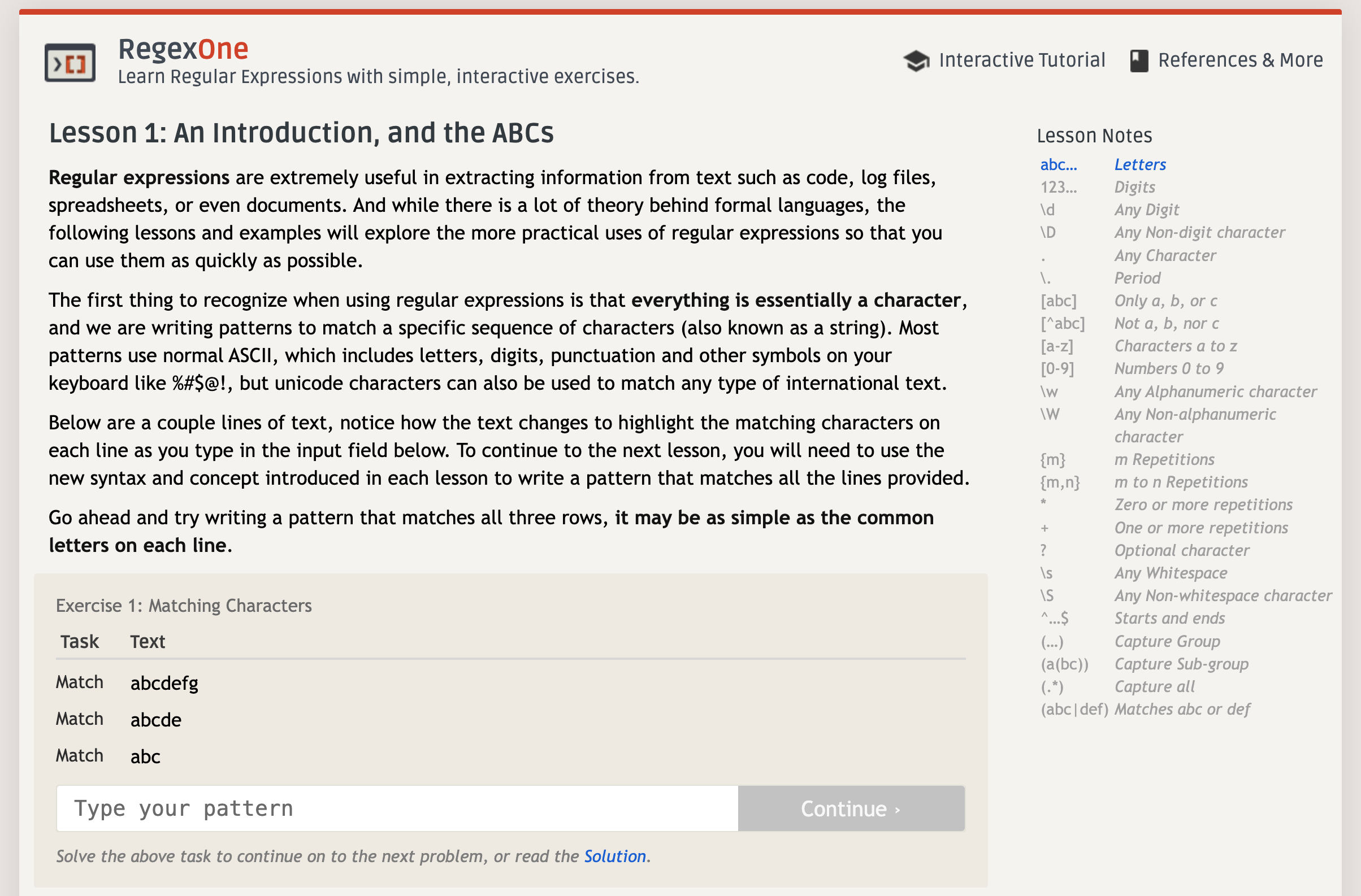This screenshot has width=1361, height=896.
Task: Click the RegexOne site title
Action: coord(183,49)
